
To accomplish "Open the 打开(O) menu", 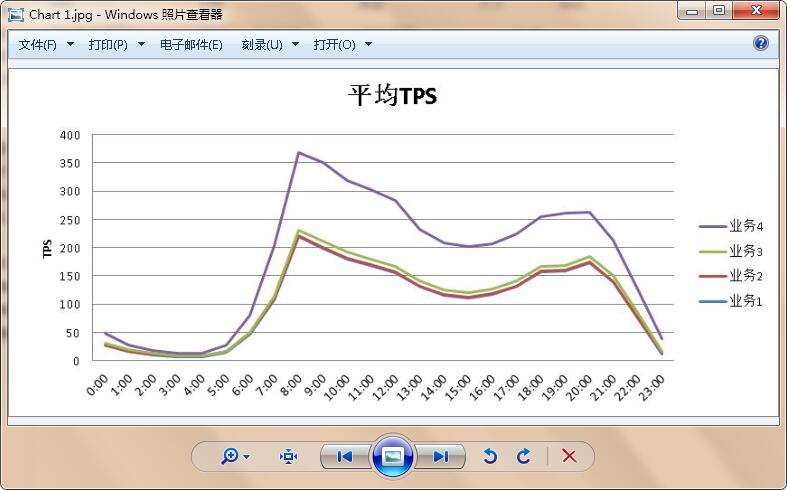I will 334,45.
